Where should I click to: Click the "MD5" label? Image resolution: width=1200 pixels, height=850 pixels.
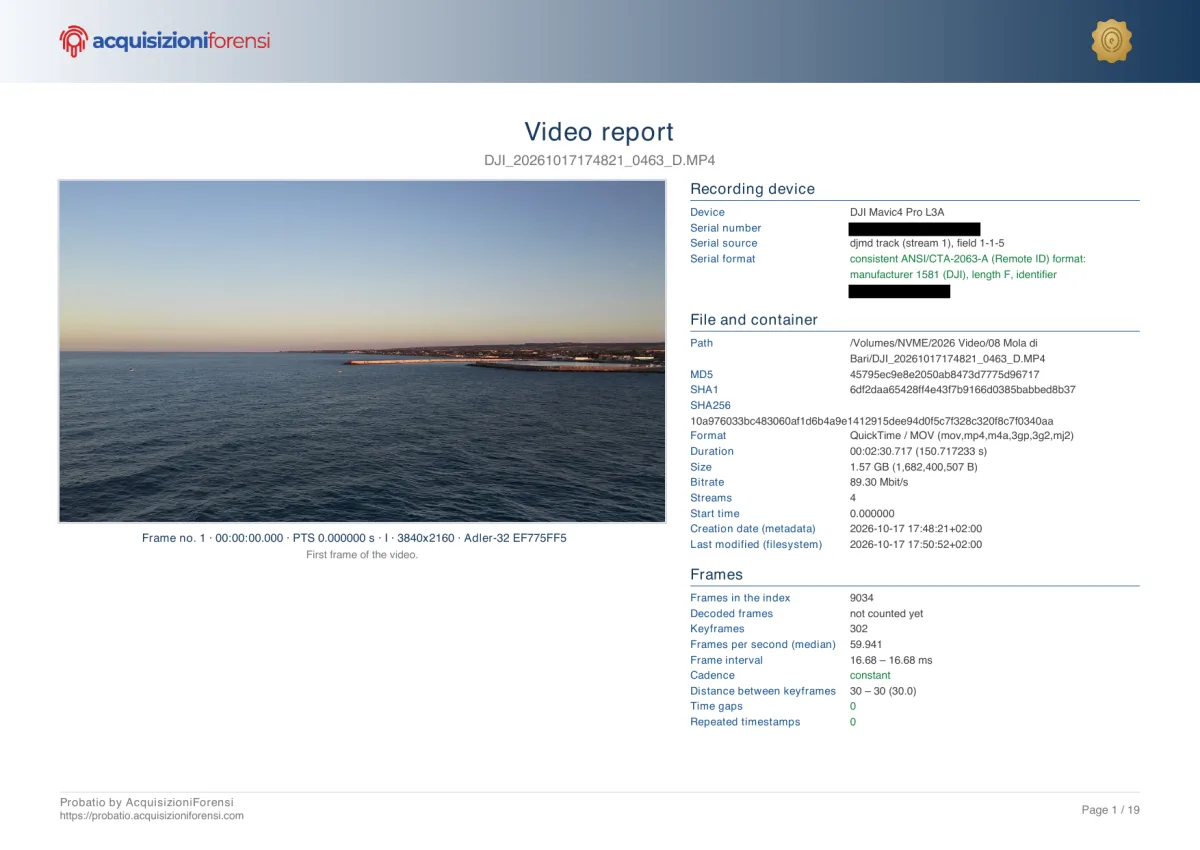(701, 374)
